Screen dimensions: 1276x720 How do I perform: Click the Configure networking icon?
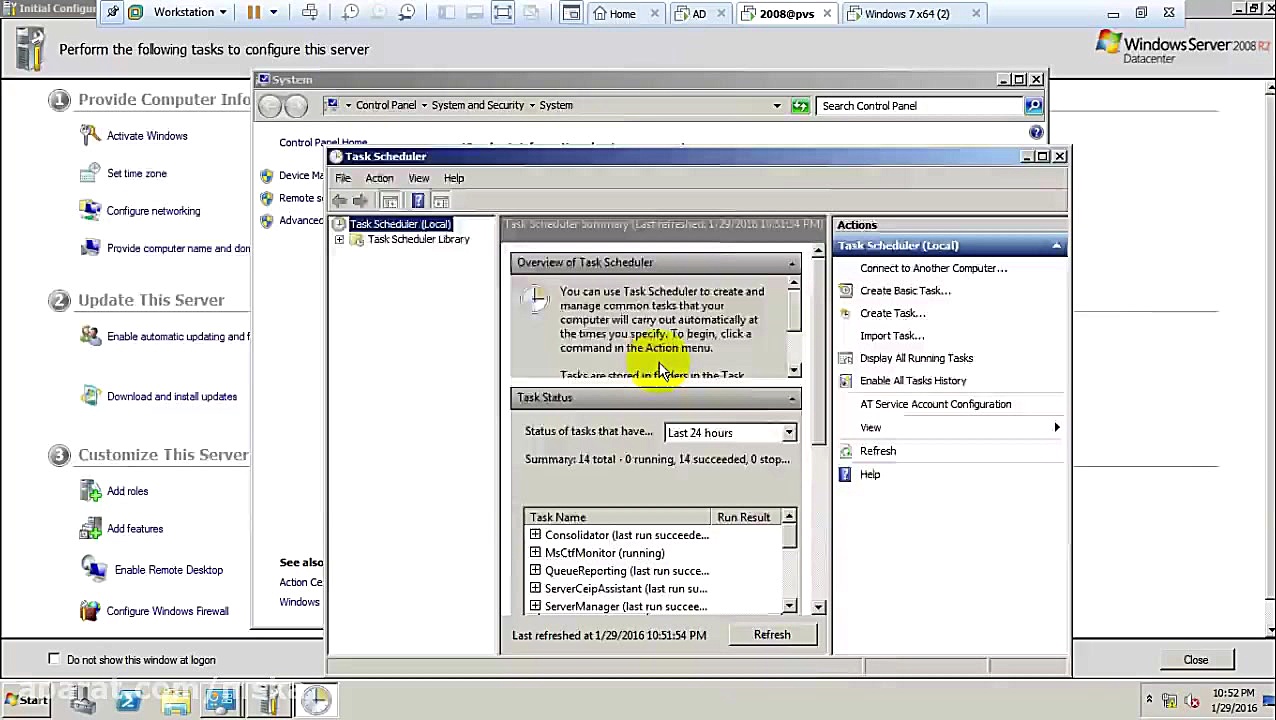pos(90,211)
